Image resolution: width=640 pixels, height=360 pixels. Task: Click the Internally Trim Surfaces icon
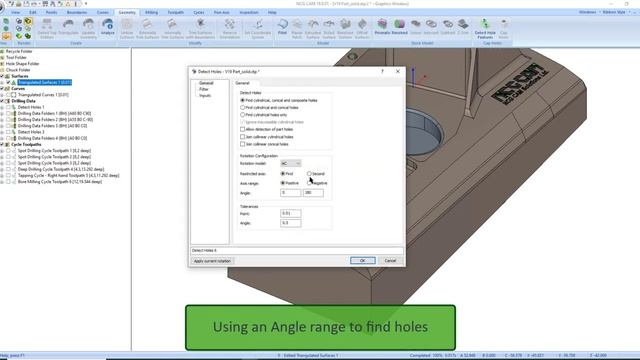coord(172,29)
